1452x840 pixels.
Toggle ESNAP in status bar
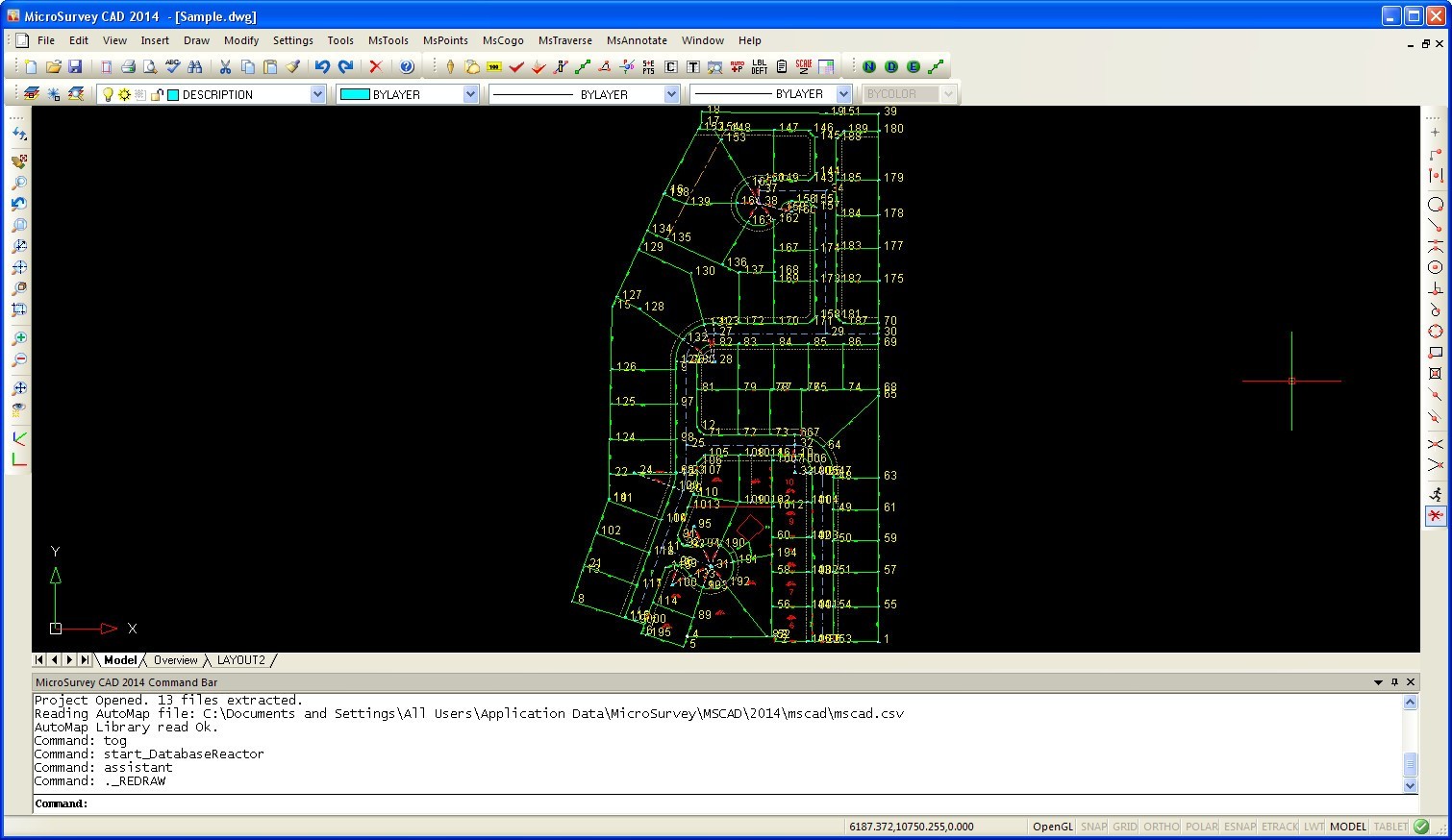(1240, 827)
